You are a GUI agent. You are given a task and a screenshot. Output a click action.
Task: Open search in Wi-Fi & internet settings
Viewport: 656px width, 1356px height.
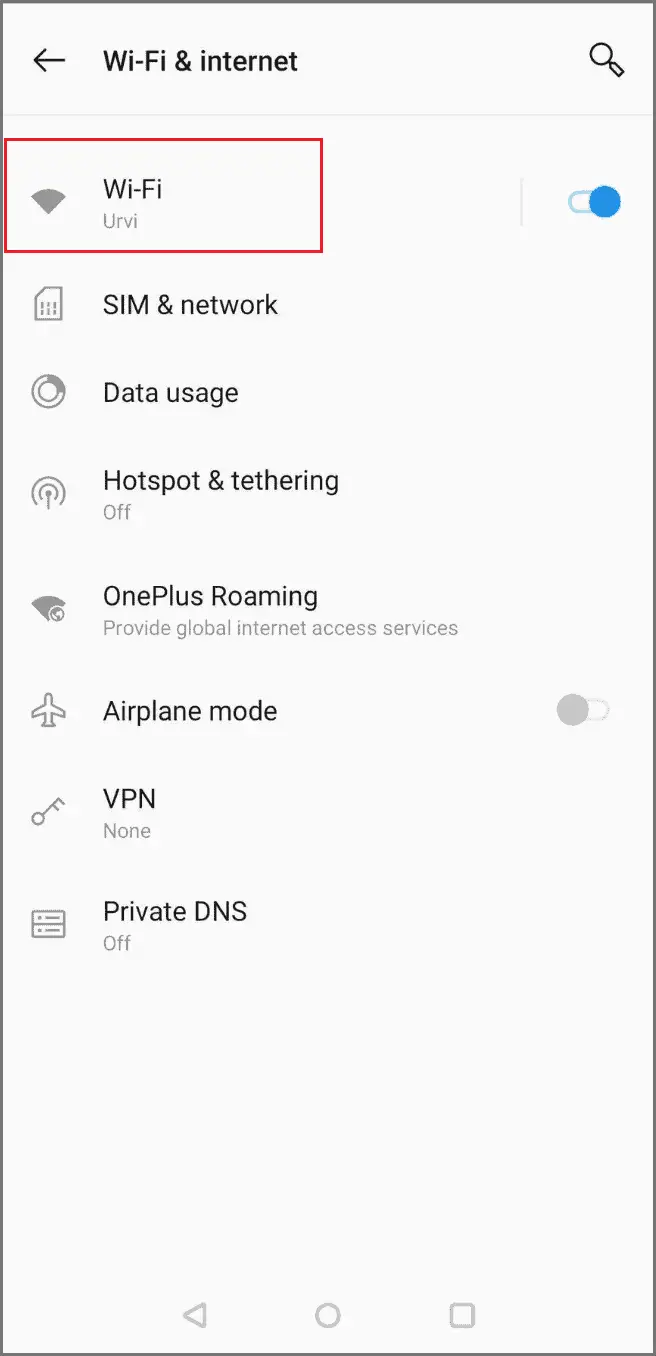coord(607,60)
